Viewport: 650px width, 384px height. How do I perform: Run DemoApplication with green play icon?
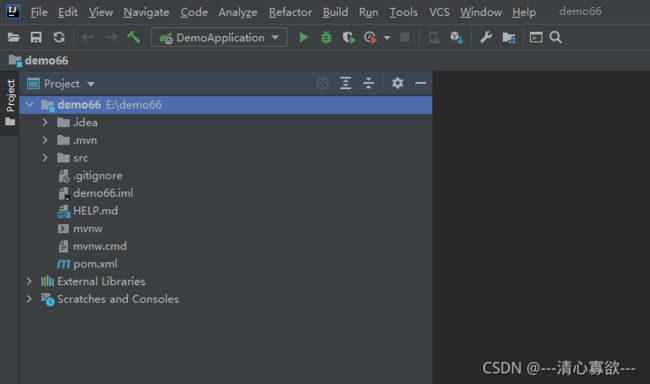(x=304, y=38)
